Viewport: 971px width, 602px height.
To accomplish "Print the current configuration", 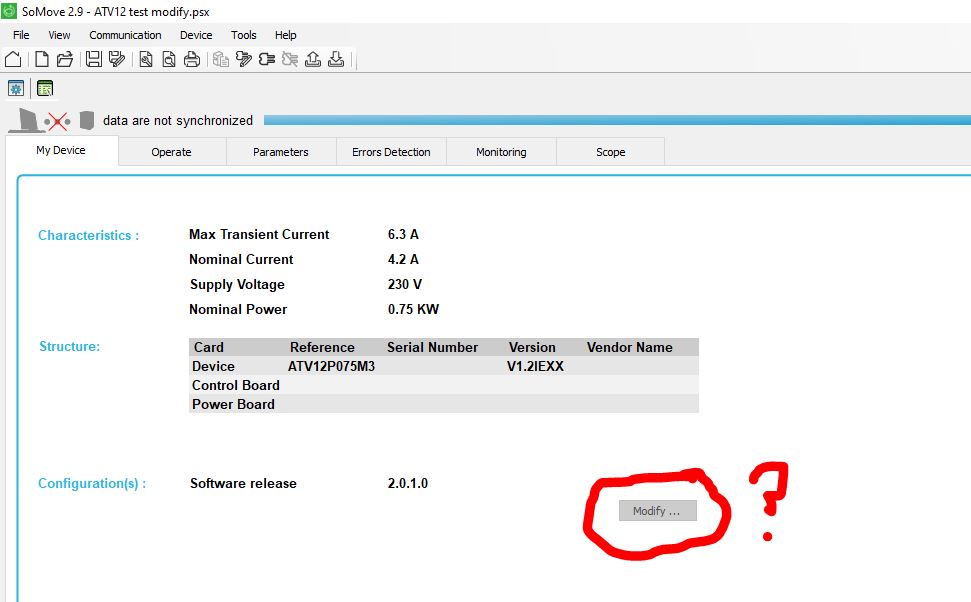I will pos(192,59).
